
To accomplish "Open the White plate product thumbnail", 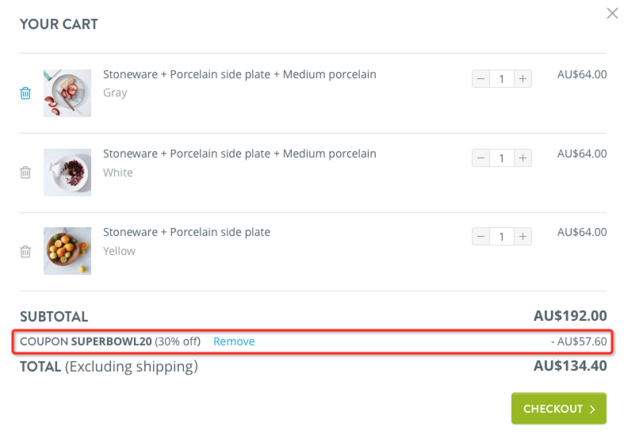I will pyautogui.click(x=67, y=172).
